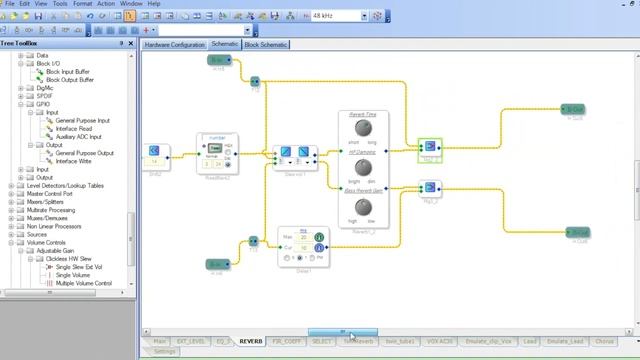Select the T13 T-connection node
Screen dimensions: 640x360
coord(253,241)
